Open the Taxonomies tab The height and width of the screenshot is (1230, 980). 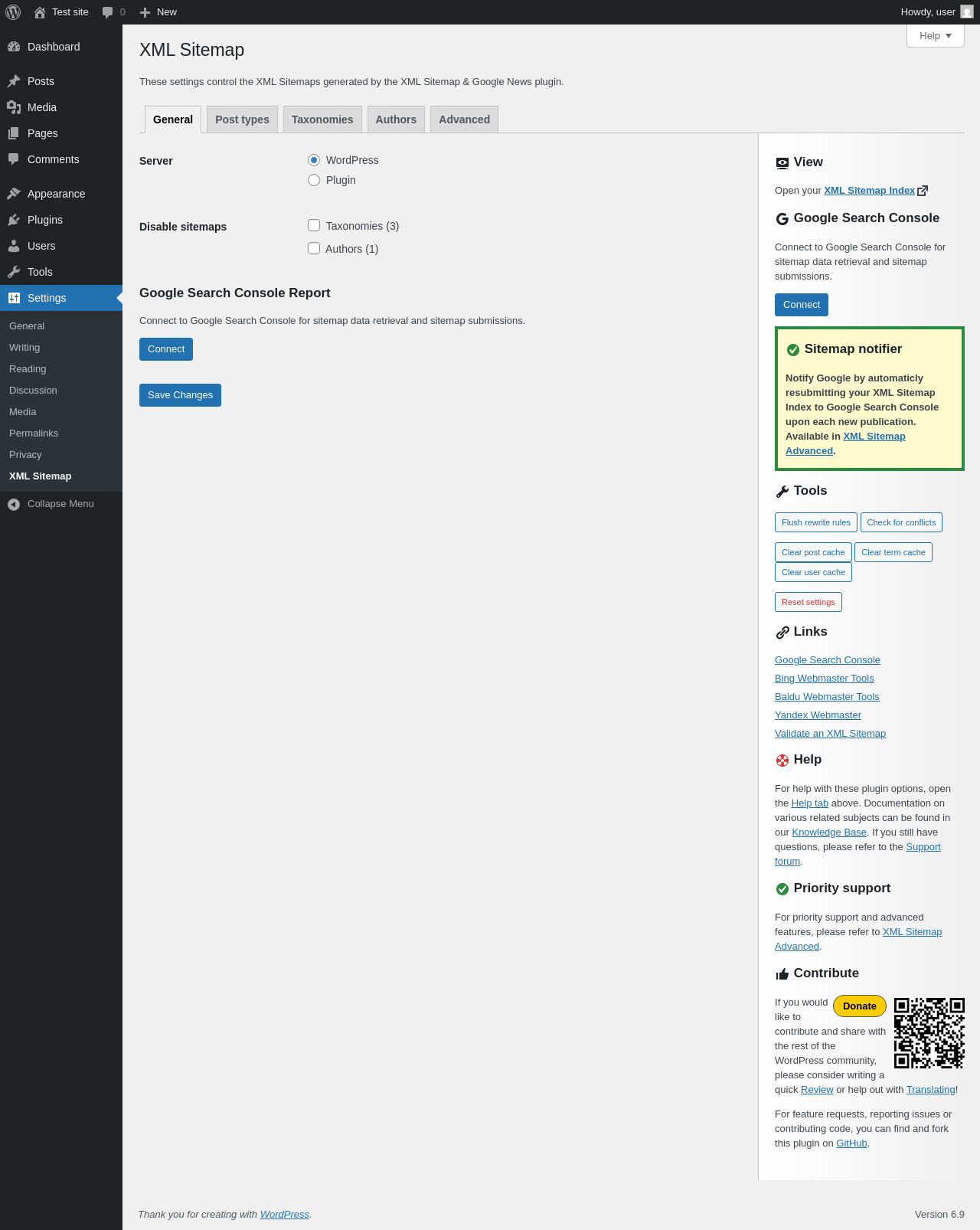(322, 119)
